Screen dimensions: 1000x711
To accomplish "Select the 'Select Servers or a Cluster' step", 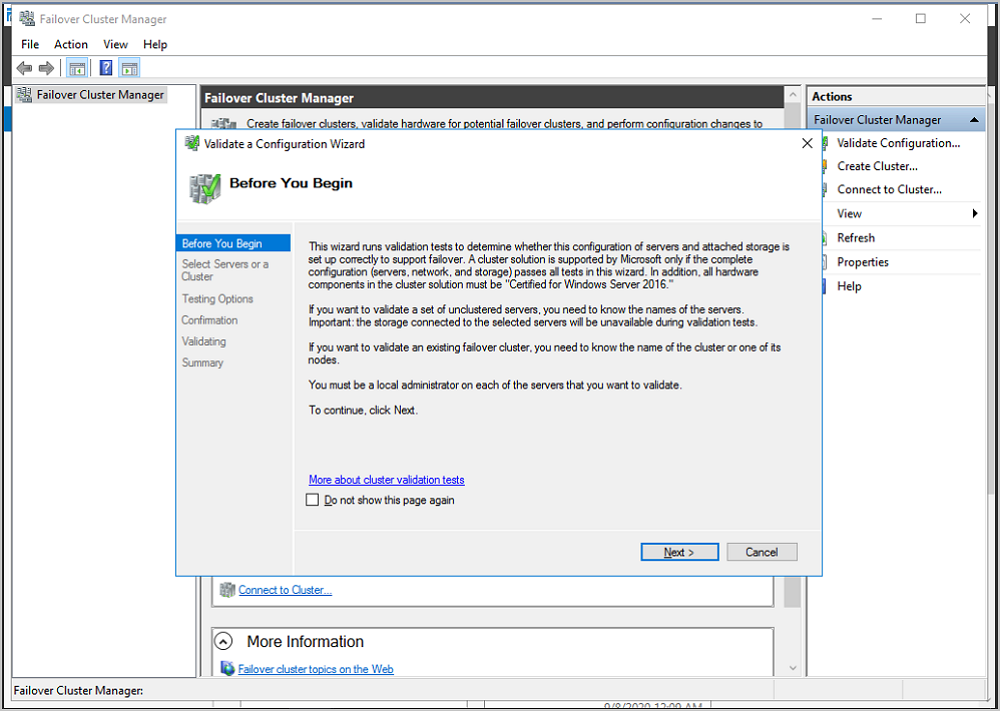I will point(224,270).
